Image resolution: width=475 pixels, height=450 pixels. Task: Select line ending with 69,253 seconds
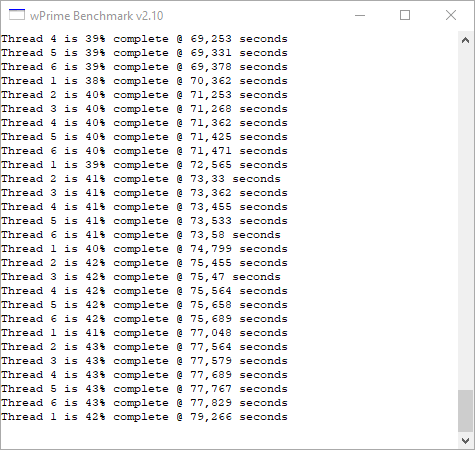(144, 39)
